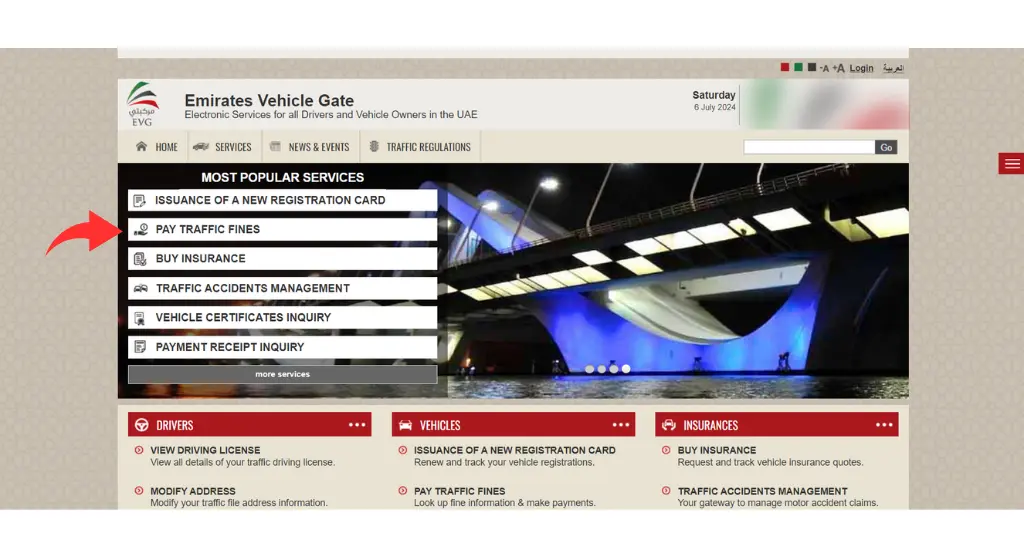This screenshot has width=1024, height=558.
Task: Click the Payment Receipt Inquiry icon
Action: 140,347
